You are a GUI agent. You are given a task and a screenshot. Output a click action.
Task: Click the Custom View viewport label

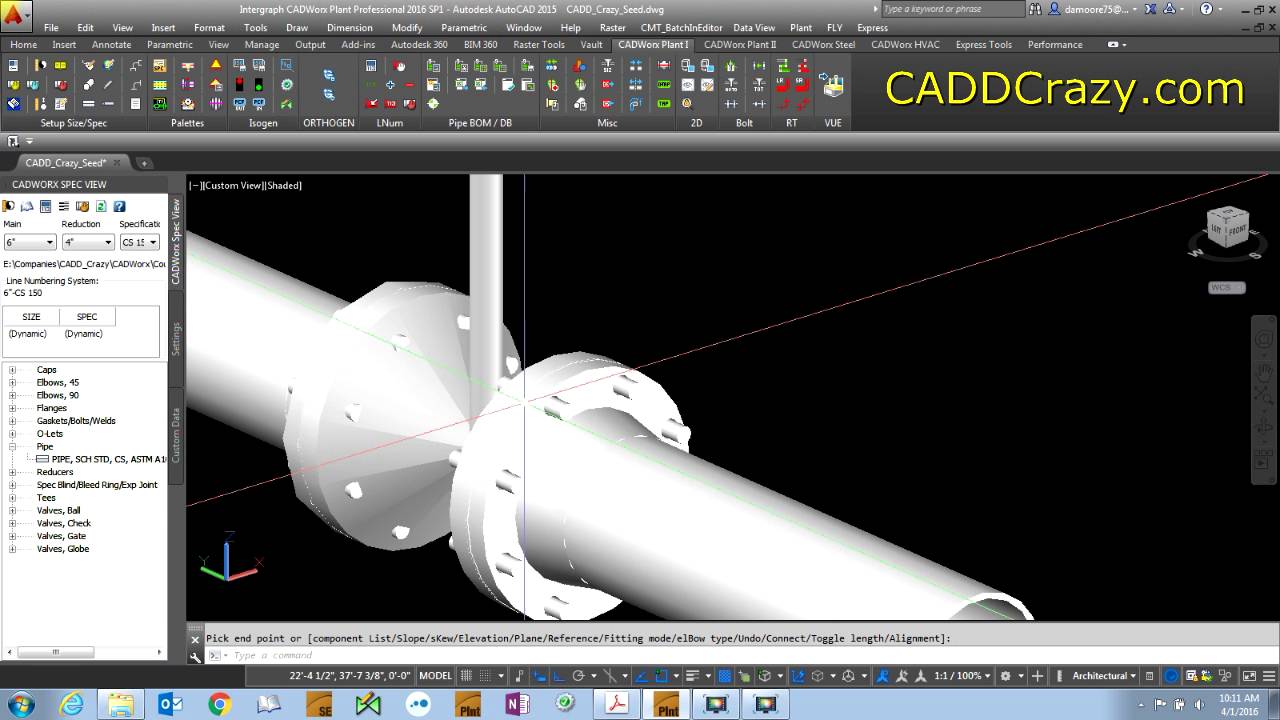coord(233,185)
